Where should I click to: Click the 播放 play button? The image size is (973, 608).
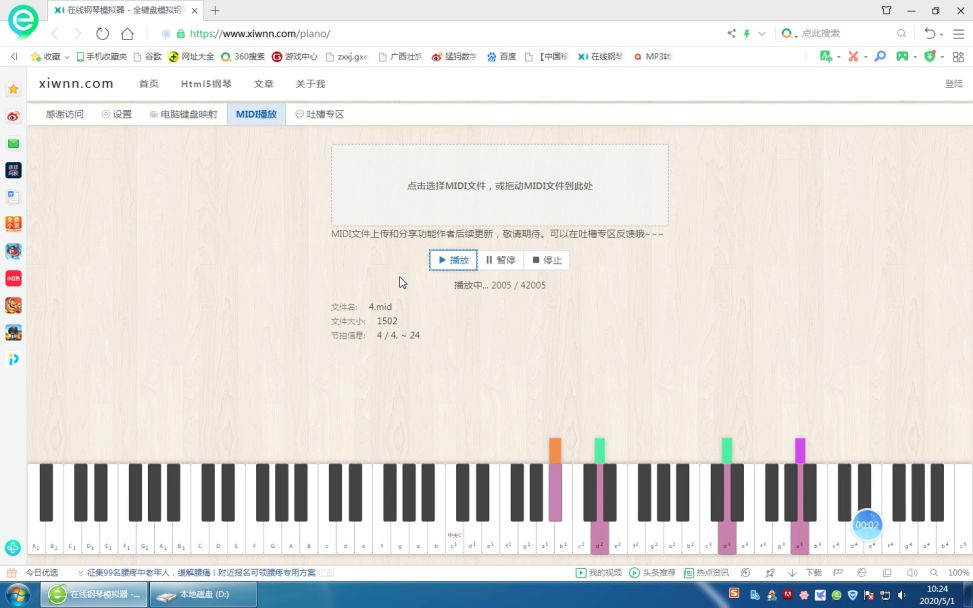coord(454,260)
